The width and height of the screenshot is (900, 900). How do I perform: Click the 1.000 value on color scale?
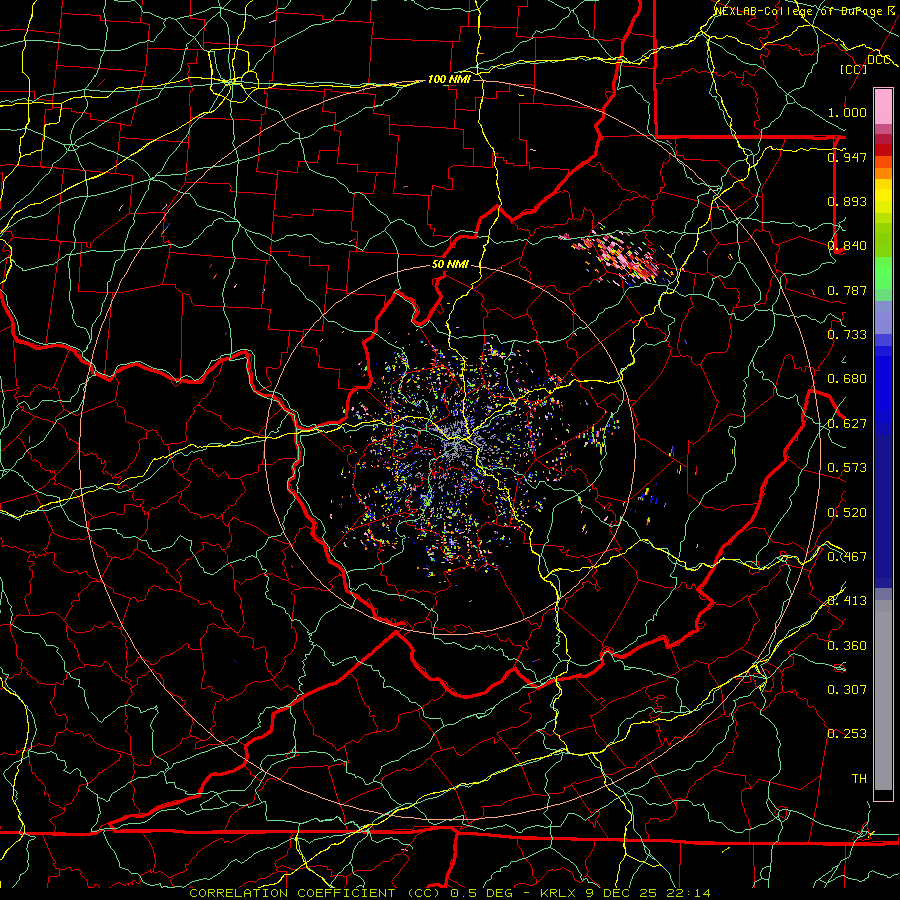(847, 112)
